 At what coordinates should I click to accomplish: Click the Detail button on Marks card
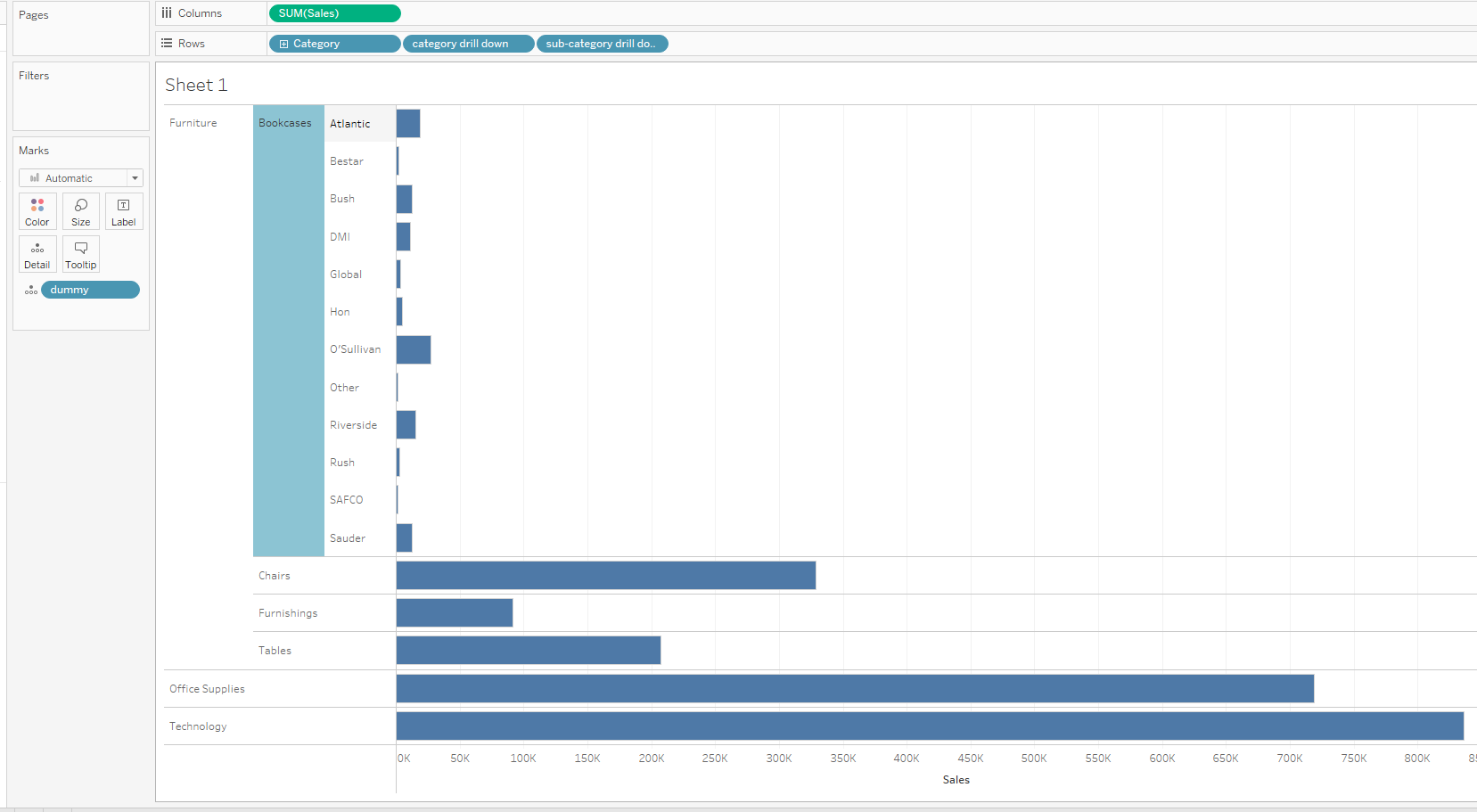[37, 255]
